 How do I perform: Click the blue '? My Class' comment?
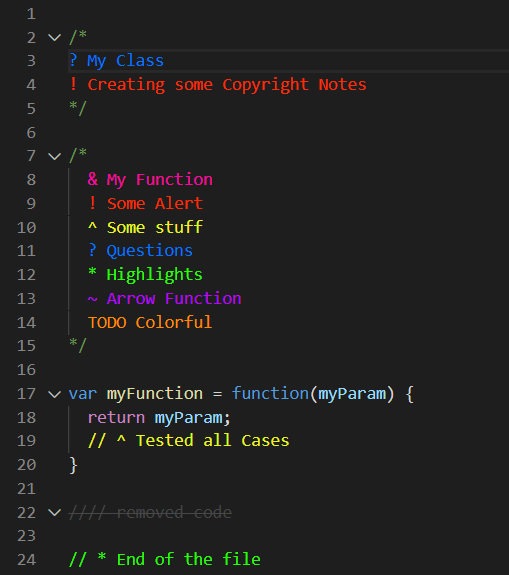point(117,61)
